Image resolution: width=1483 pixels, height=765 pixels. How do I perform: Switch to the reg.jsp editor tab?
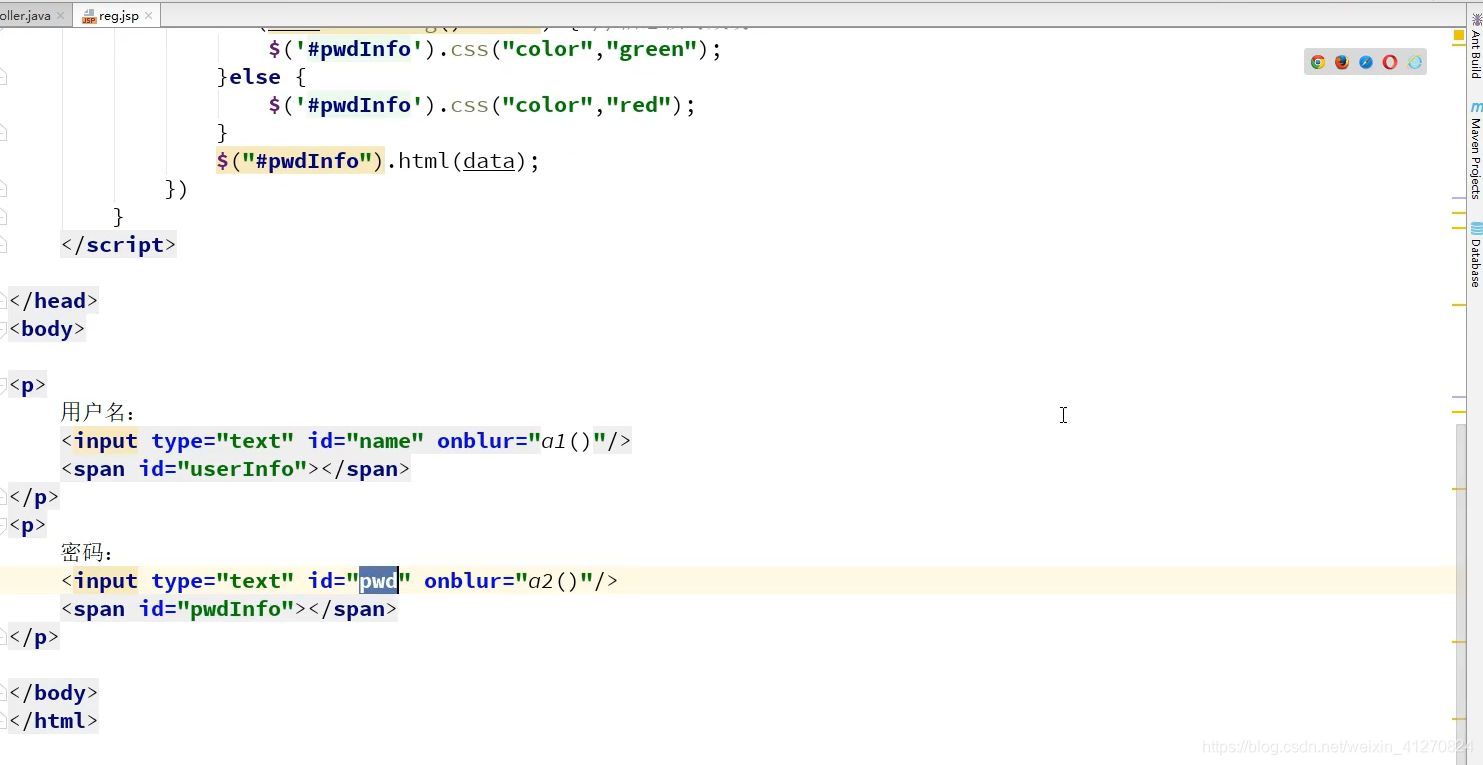[118, 16]
